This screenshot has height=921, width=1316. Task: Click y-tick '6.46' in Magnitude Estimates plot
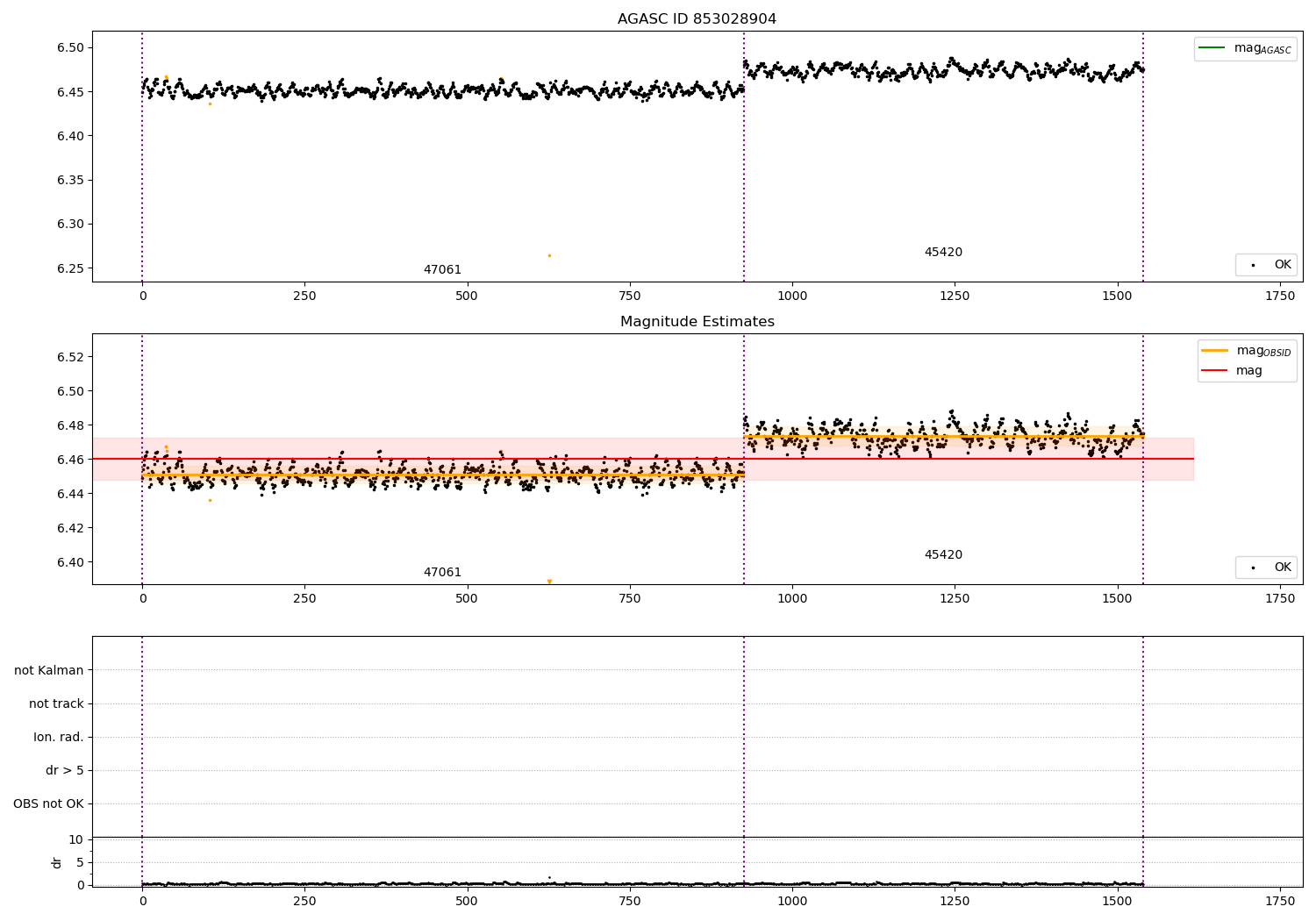click(x=68, y=460)
